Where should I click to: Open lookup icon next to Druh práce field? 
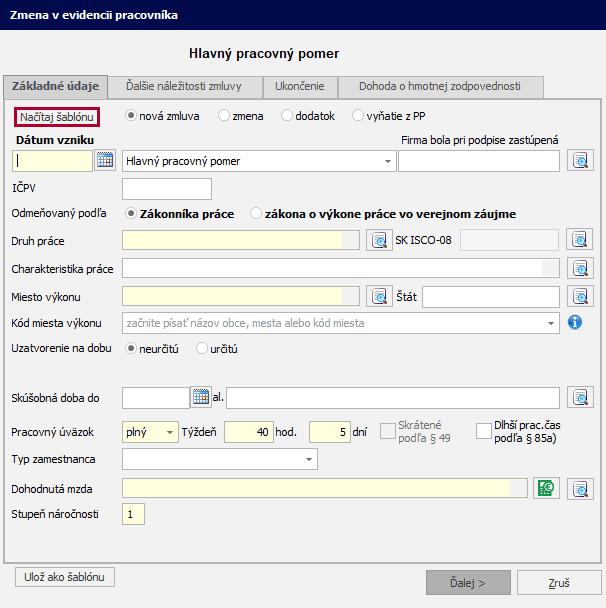pyautogui.click(x=378, y=240)
